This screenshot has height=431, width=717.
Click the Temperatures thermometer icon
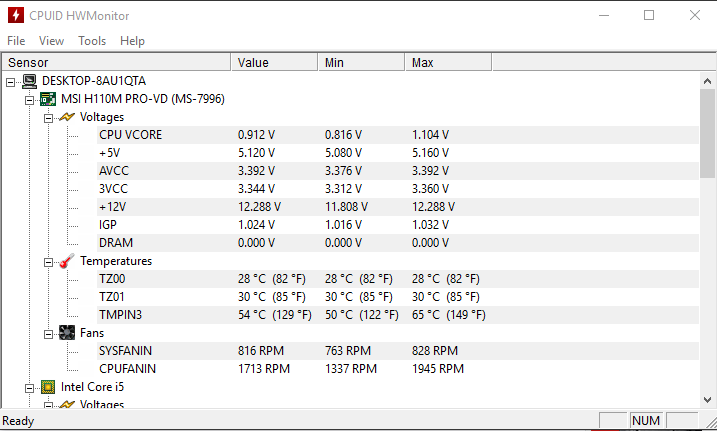click(x=67, y=261)
